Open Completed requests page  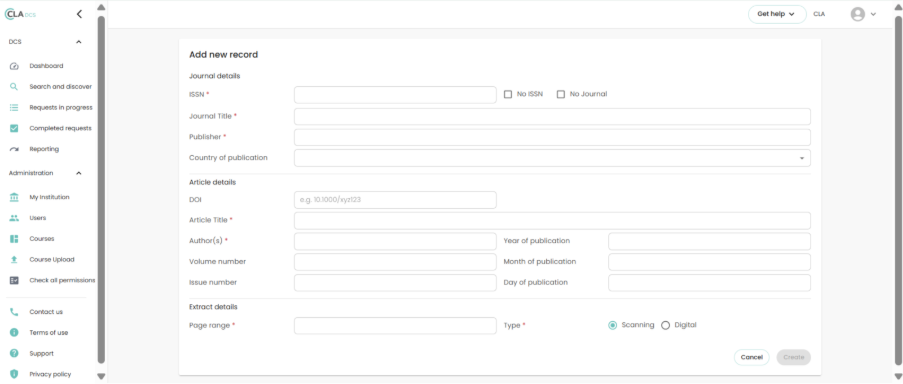[x=60, y=128]
